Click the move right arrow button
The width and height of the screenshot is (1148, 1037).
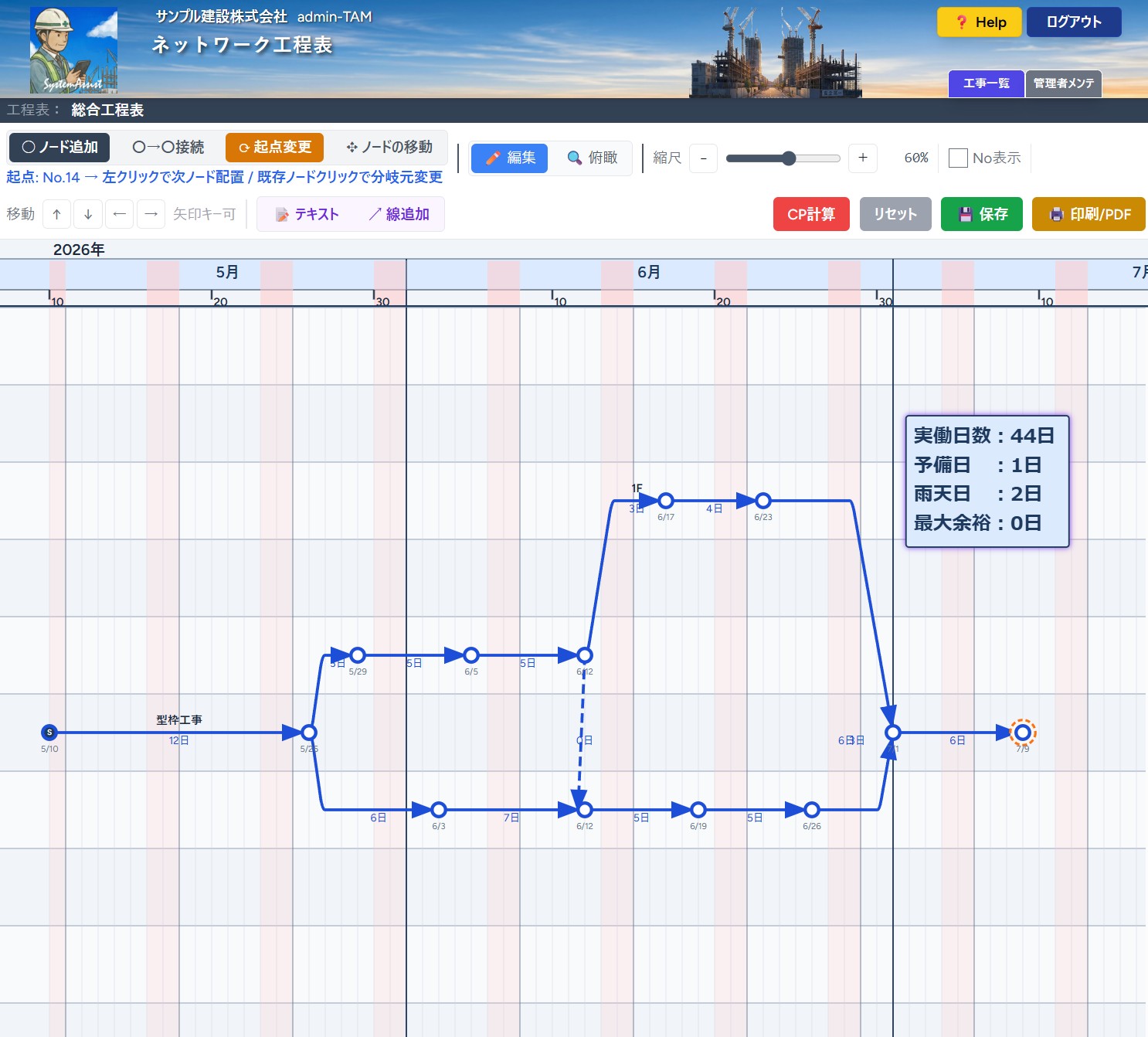[x=151, y=214]
